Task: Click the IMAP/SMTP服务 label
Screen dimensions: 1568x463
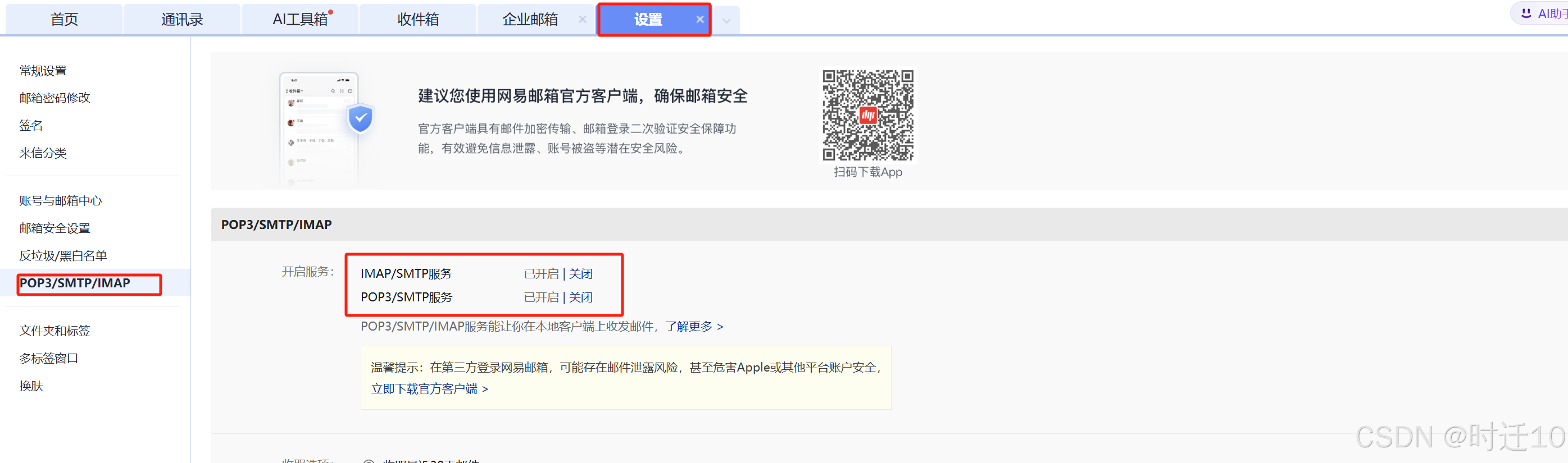Action: tap(407, 274)
